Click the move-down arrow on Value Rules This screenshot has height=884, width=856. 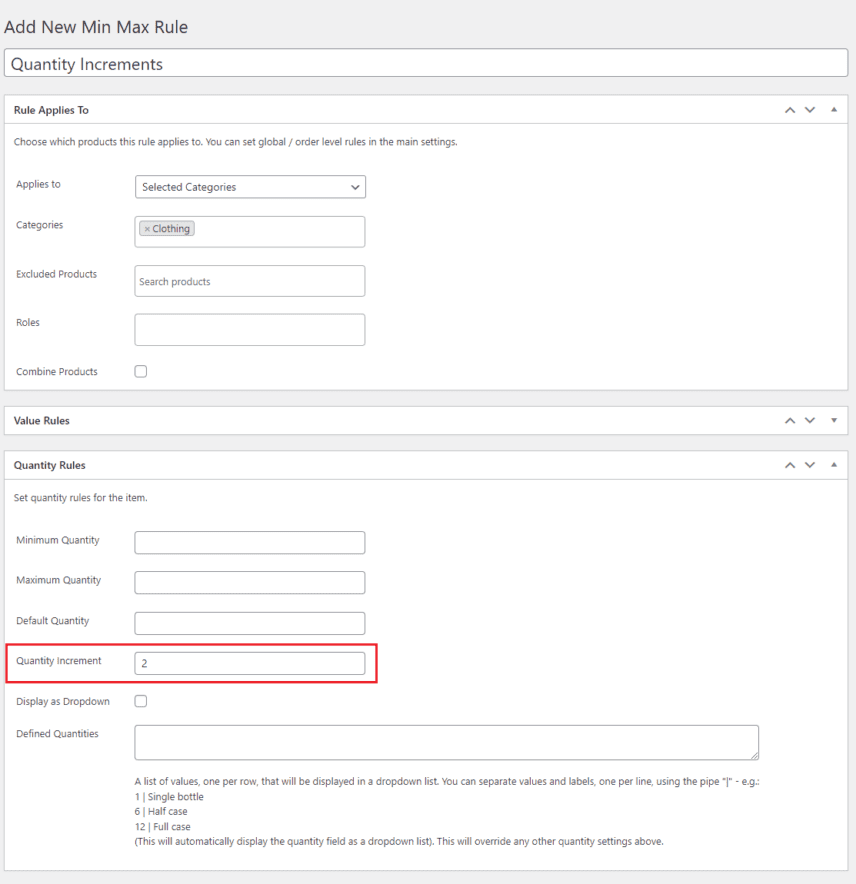[x=810, y=420]
